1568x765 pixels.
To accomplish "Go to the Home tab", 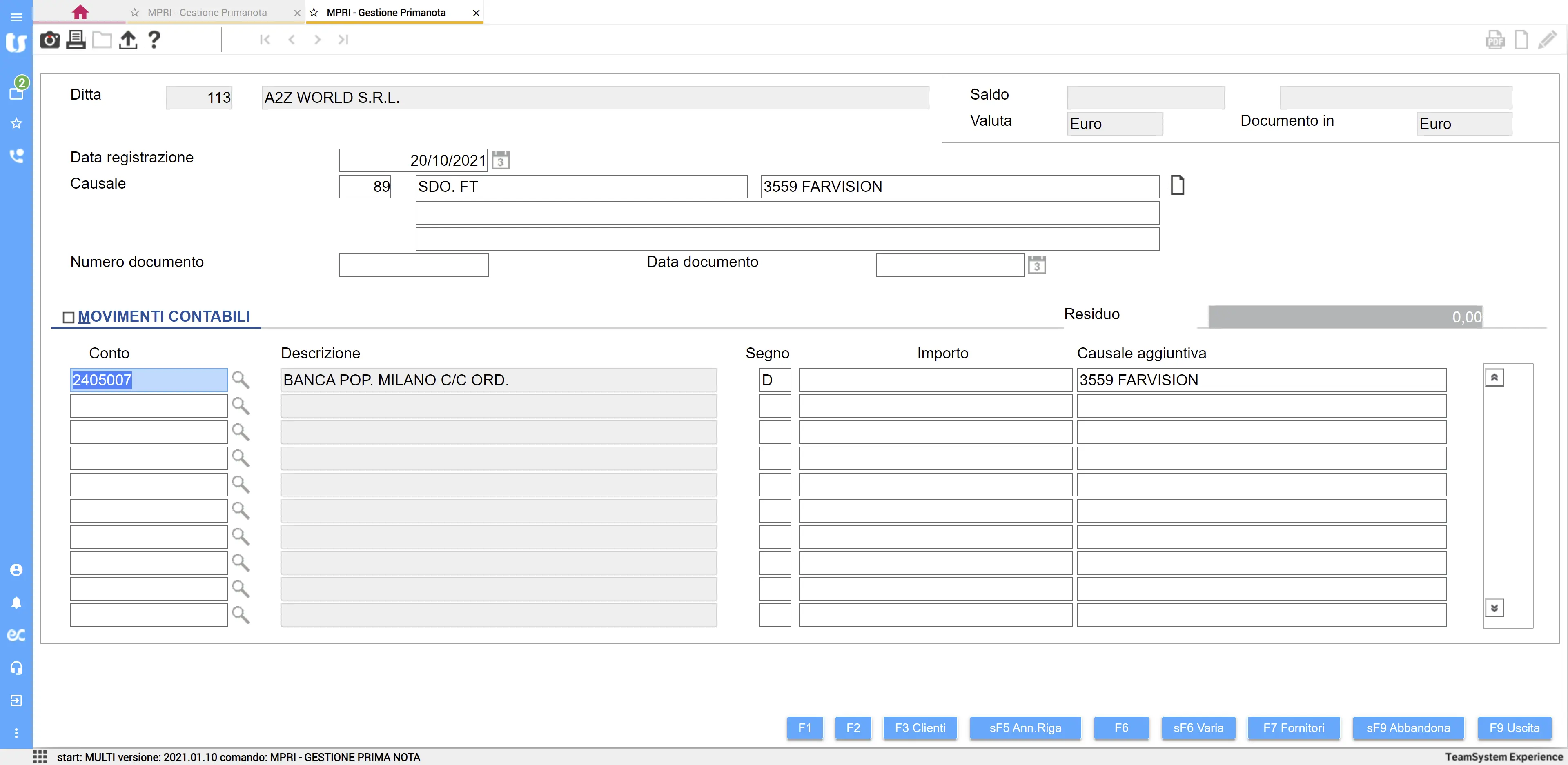I will [80, 12].
